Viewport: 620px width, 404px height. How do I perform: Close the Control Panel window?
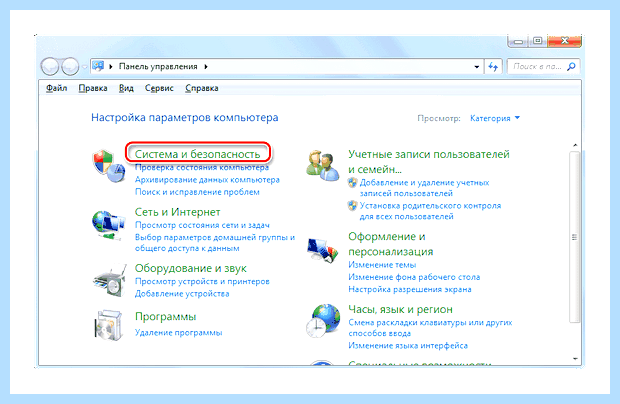565,41
